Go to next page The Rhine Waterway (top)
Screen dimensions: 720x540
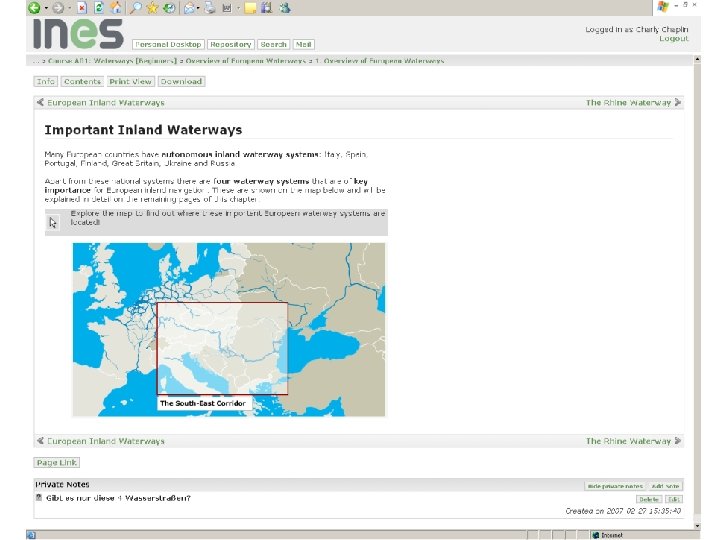[x=628, y=103]
